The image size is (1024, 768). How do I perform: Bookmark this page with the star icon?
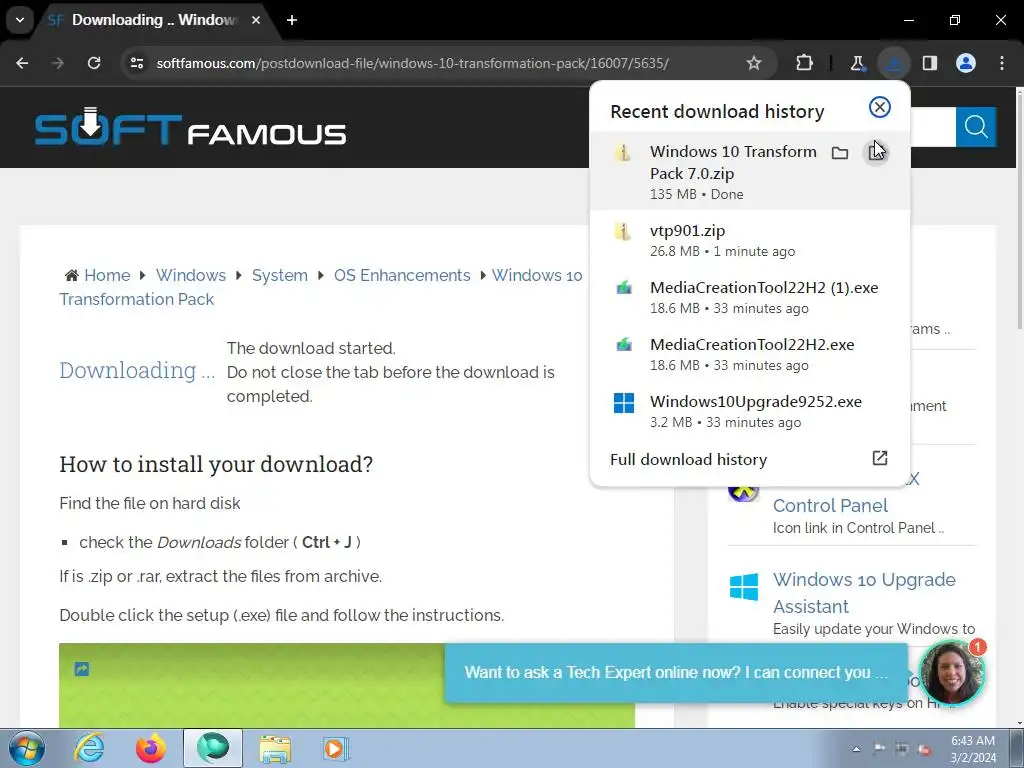754,63
